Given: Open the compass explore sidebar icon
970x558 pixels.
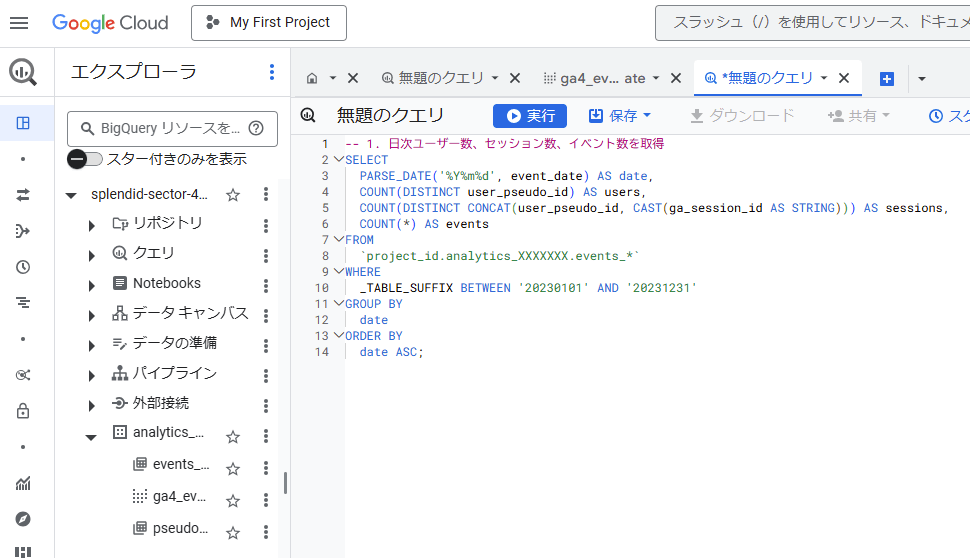Looking at the screenshot, I should 23,519.
